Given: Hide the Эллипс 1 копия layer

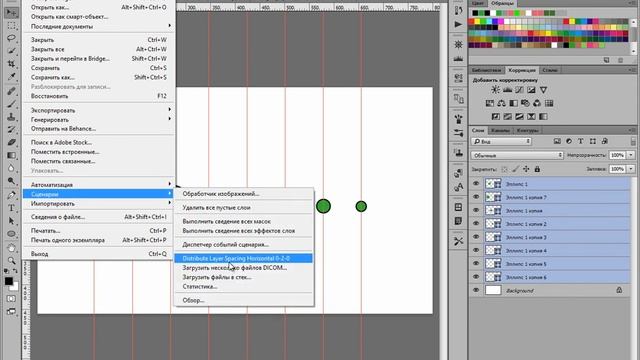Looking at the screenshot, I should [476, 210].
